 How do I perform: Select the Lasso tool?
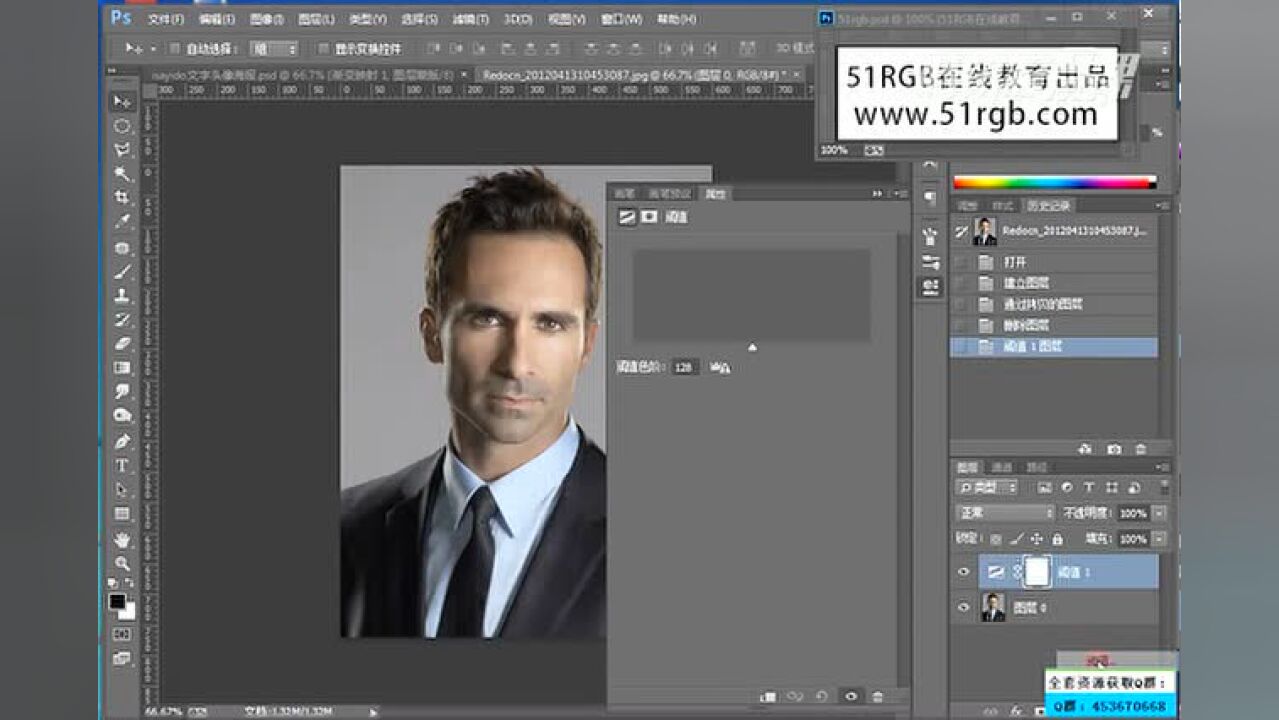pyautogui.click(x=122, y=150)
